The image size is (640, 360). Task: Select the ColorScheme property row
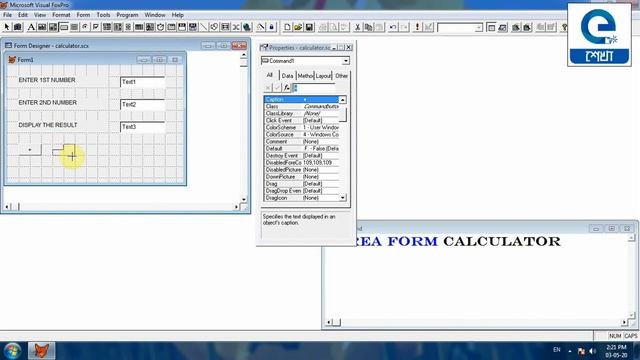point(301,127)
